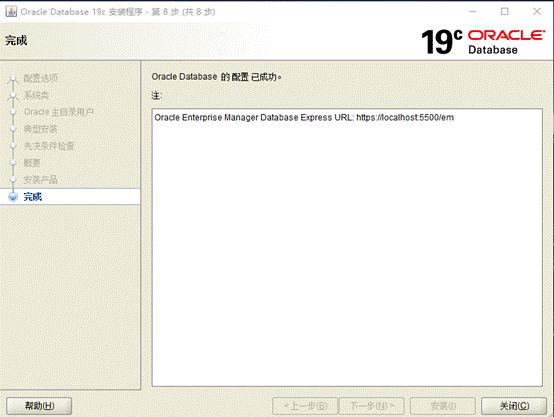Select the 概要 step

(x=32, y=163)
